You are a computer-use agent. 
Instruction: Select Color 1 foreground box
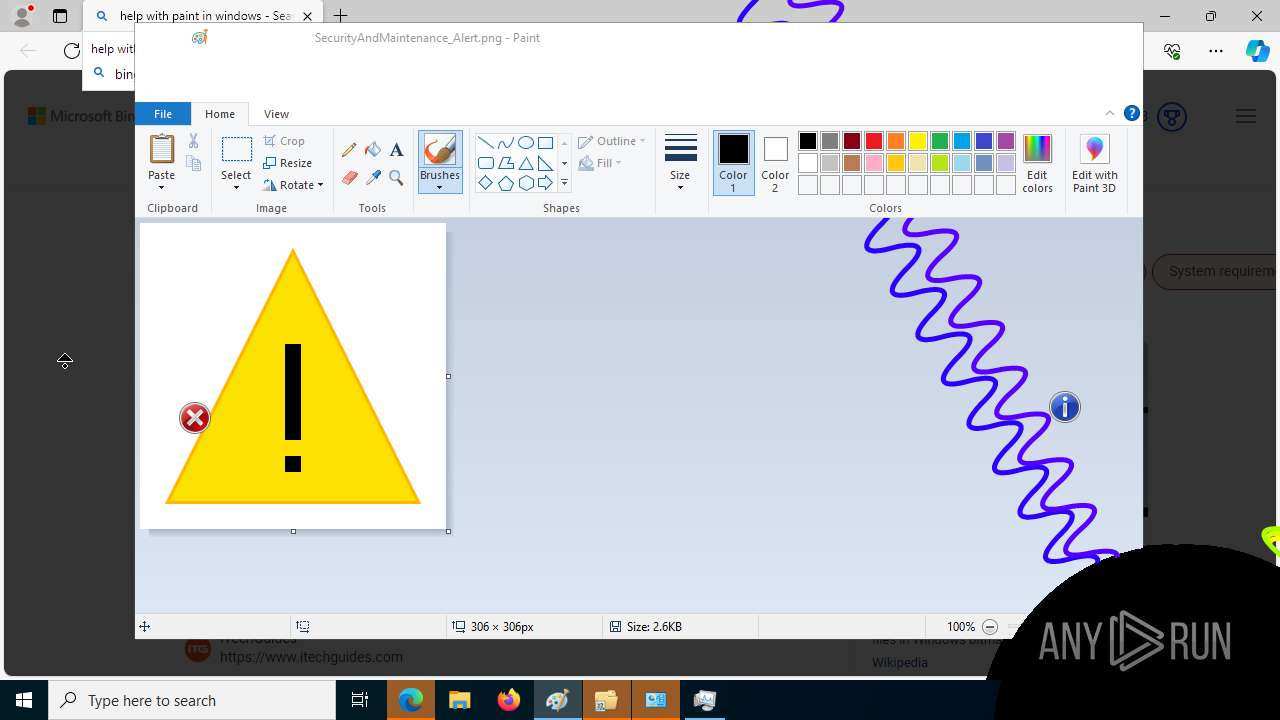click(x=733, y=163)
